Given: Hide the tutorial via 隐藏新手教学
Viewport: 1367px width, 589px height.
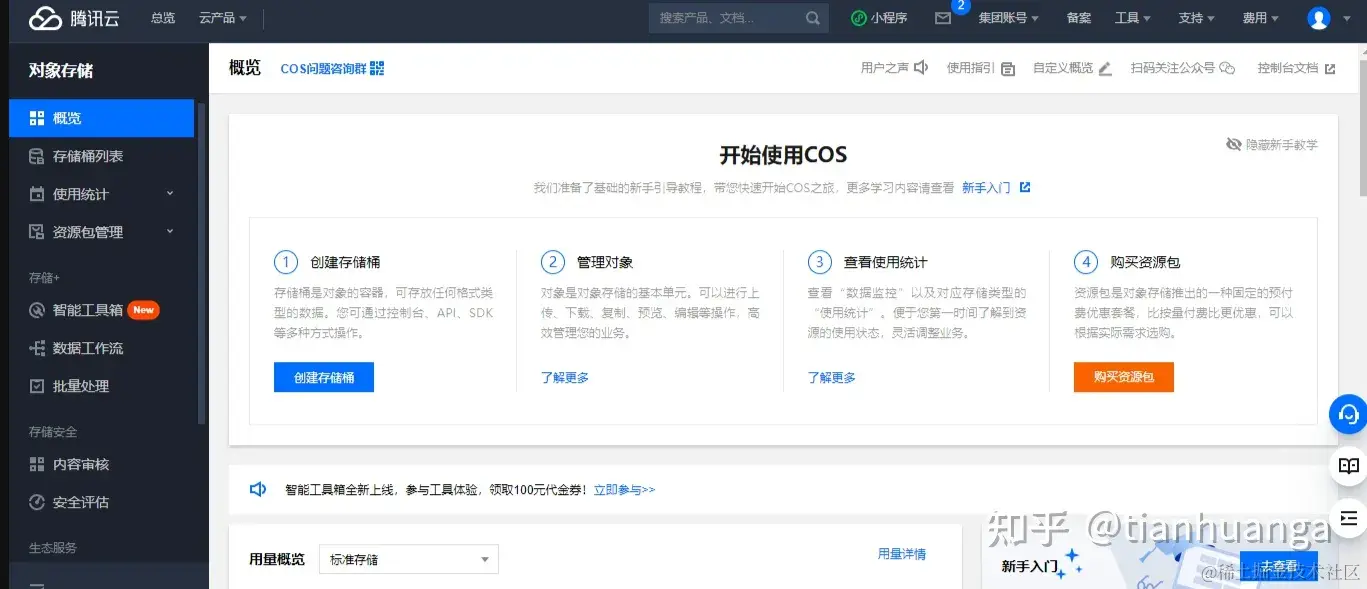Looking at the screenshot, I should pos(1272,144).
